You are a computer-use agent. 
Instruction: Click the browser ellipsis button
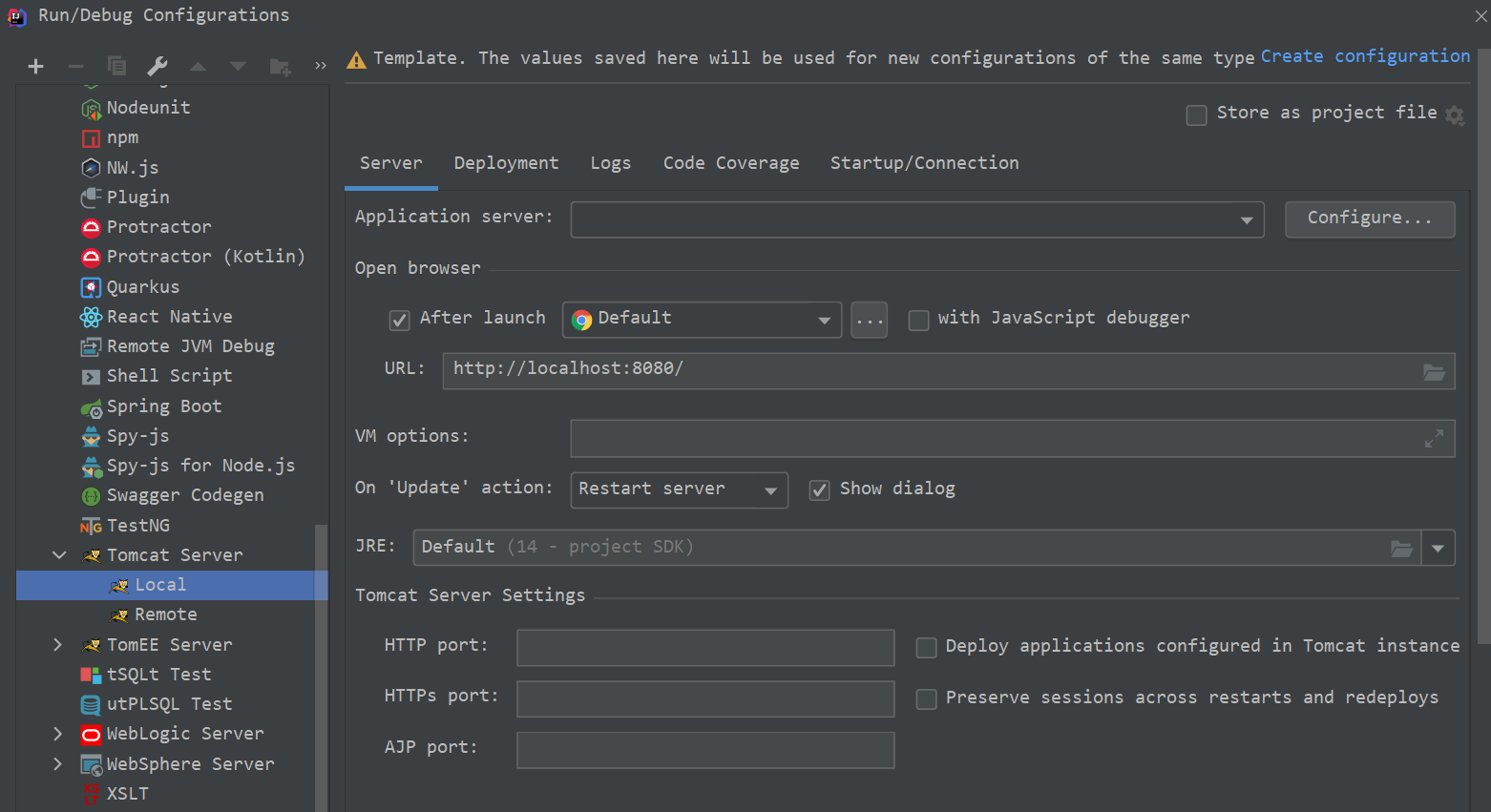(x=869, y=321)
